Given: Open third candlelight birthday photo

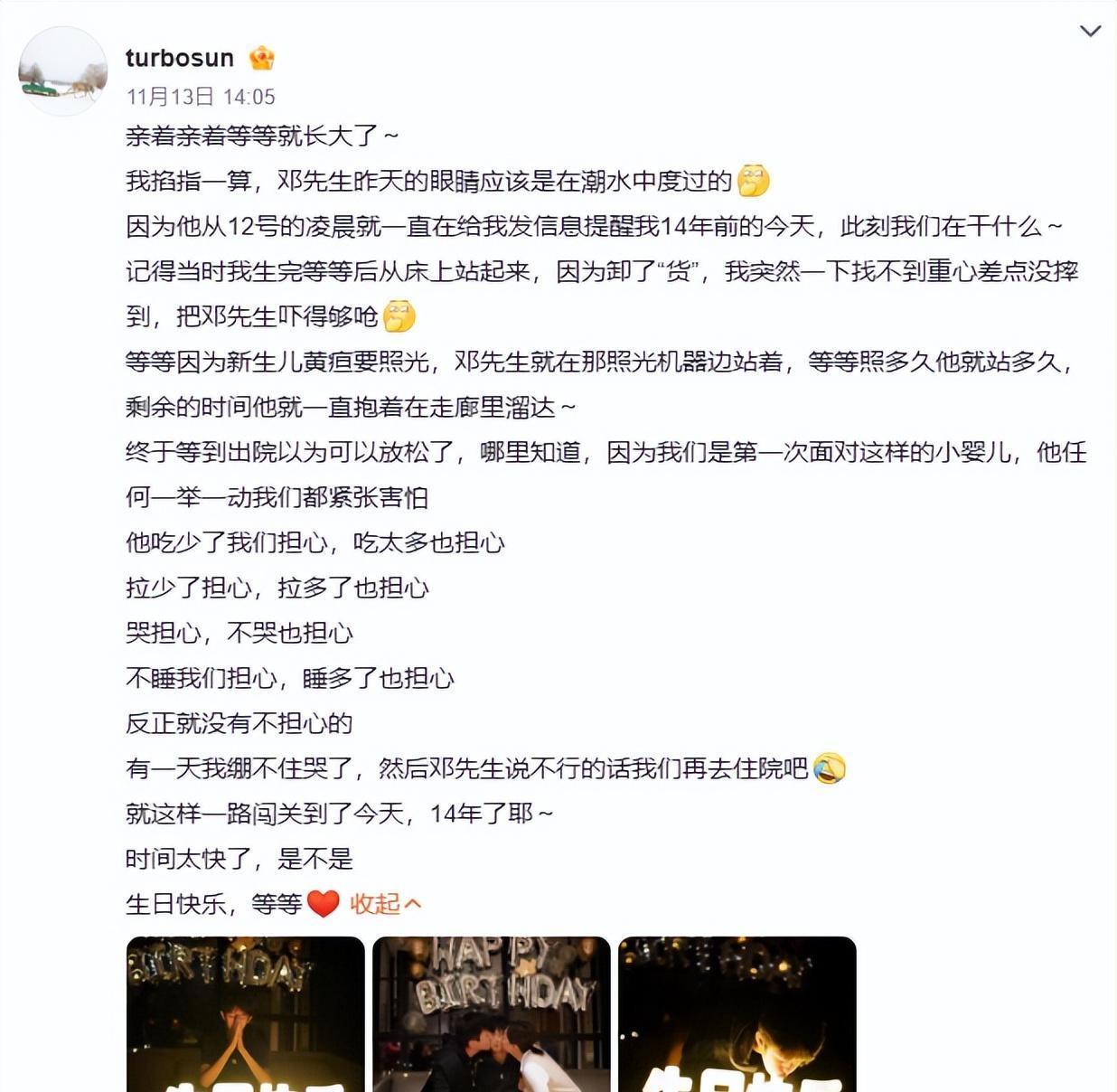Looking at the screenshot, I should tap(737, 1014).
